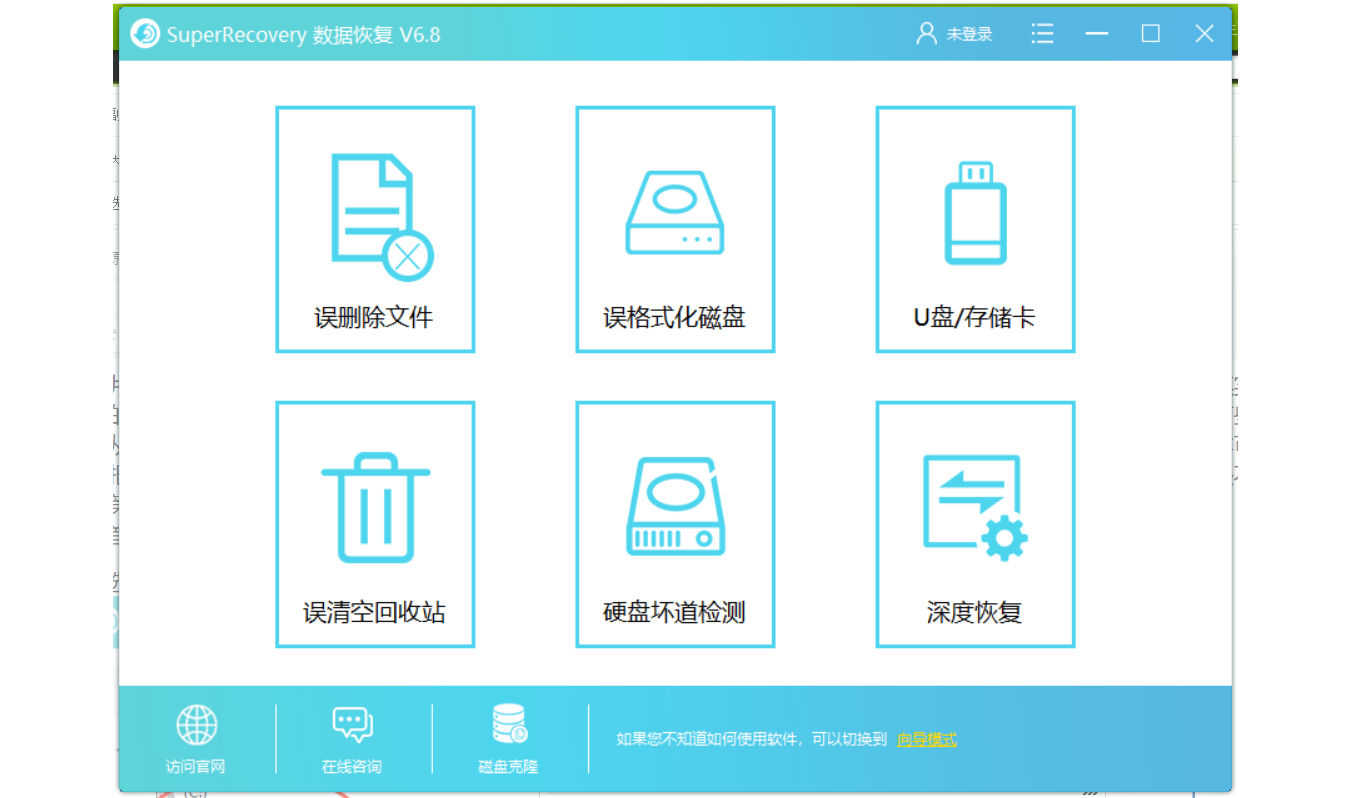This screenshot has width=1350, height=798.
Task: Click the SuperRecovery logo icon
Action: coord(145,34)
